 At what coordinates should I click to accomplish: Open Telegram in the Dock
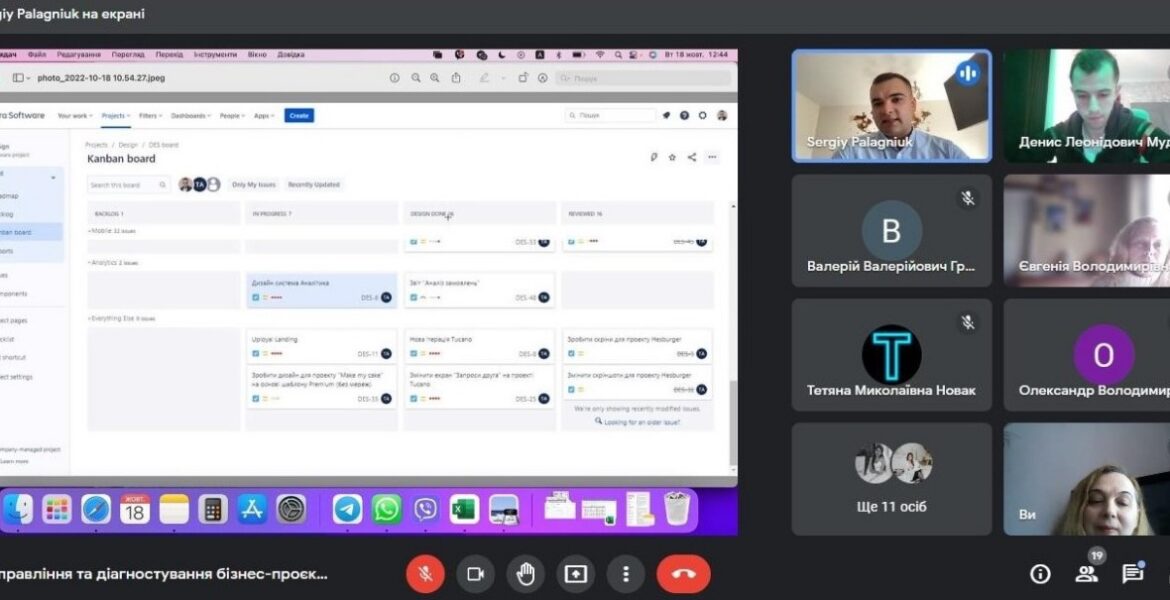pyautogui.click(x=347, y=510)
